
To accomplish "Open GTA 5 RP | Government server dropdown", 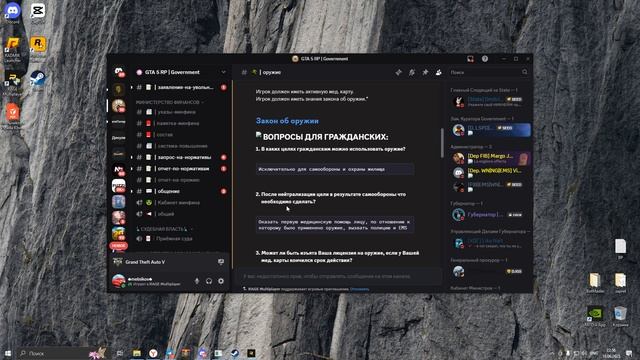I will 223,72.
